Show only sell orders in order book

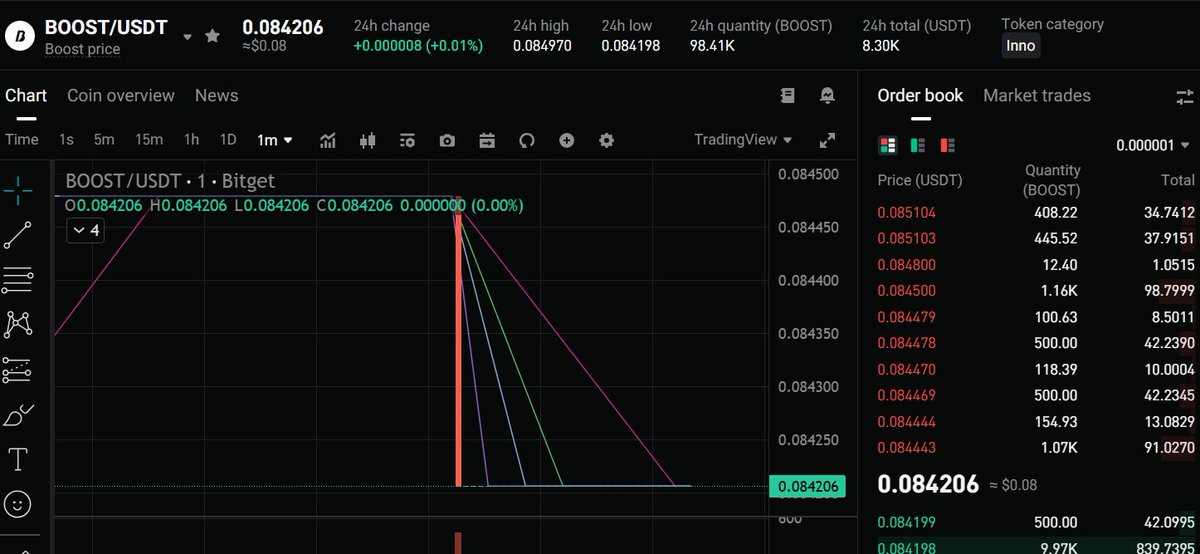point(947,145)
